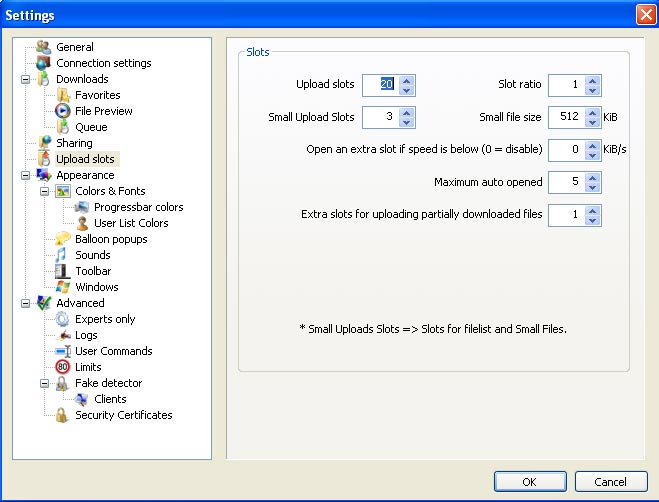Decrease the Small Upload Slots value
This screenshot has height=502, width=659.
pyautogui.click(x=406, y=122)
